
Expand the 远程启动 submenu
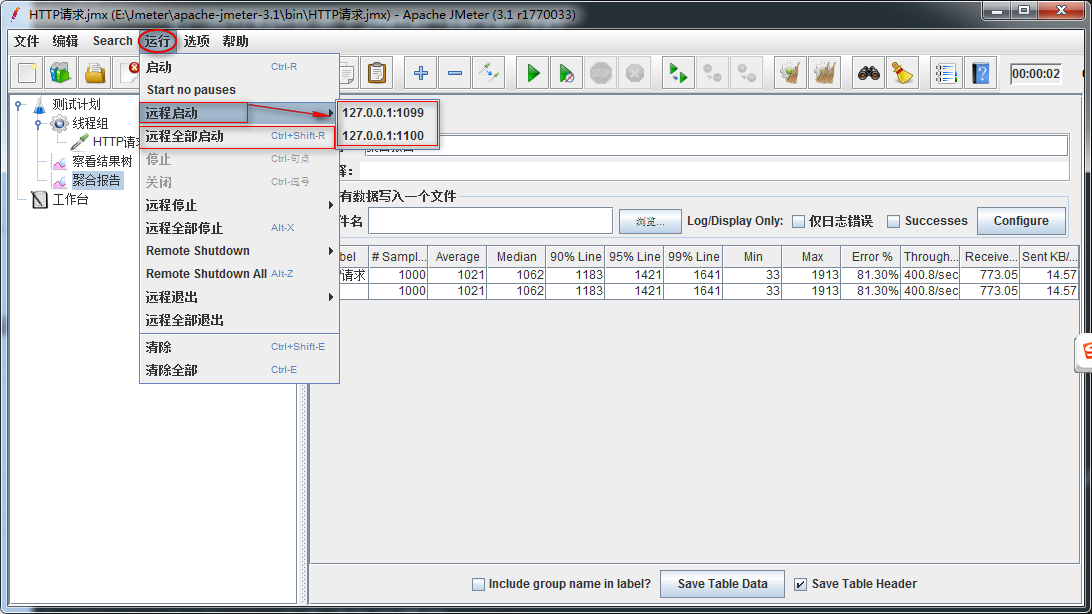coord(239,113)
